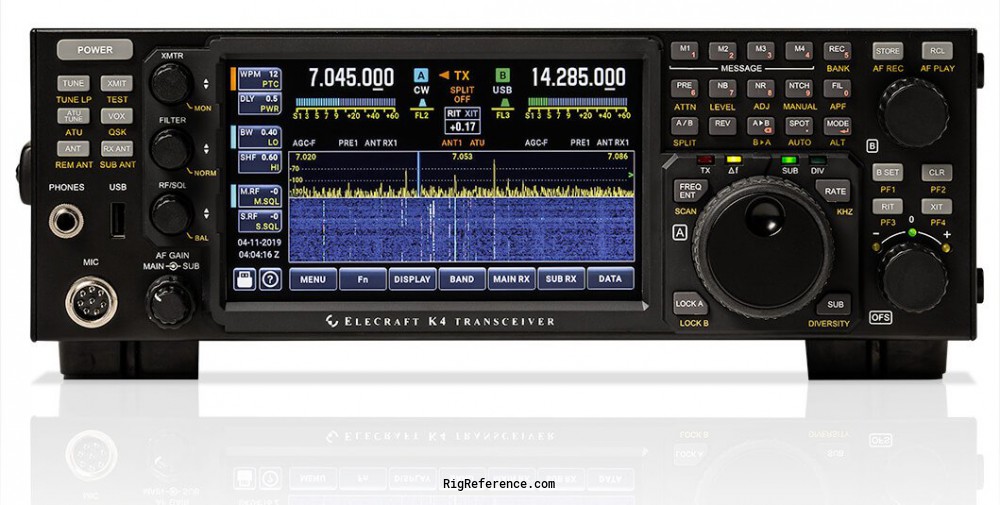Push the XMIT test key
This screenshot has width=1000, height=505.
(x=117, y=84)
